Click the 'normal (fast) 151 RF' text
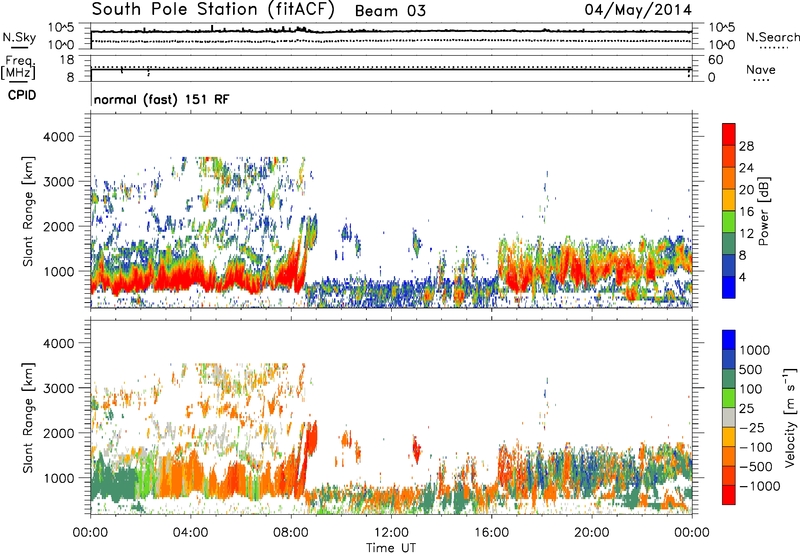 click(x=162, y=99)
